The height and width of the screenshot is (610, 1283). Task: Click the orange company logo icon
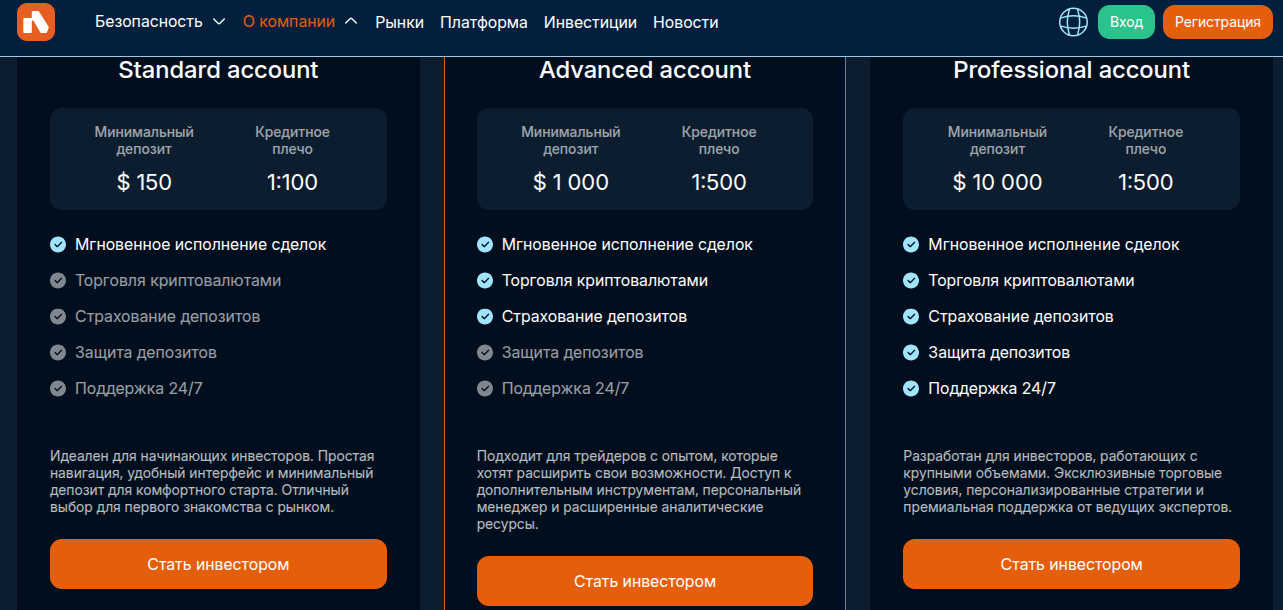point(36,22)
